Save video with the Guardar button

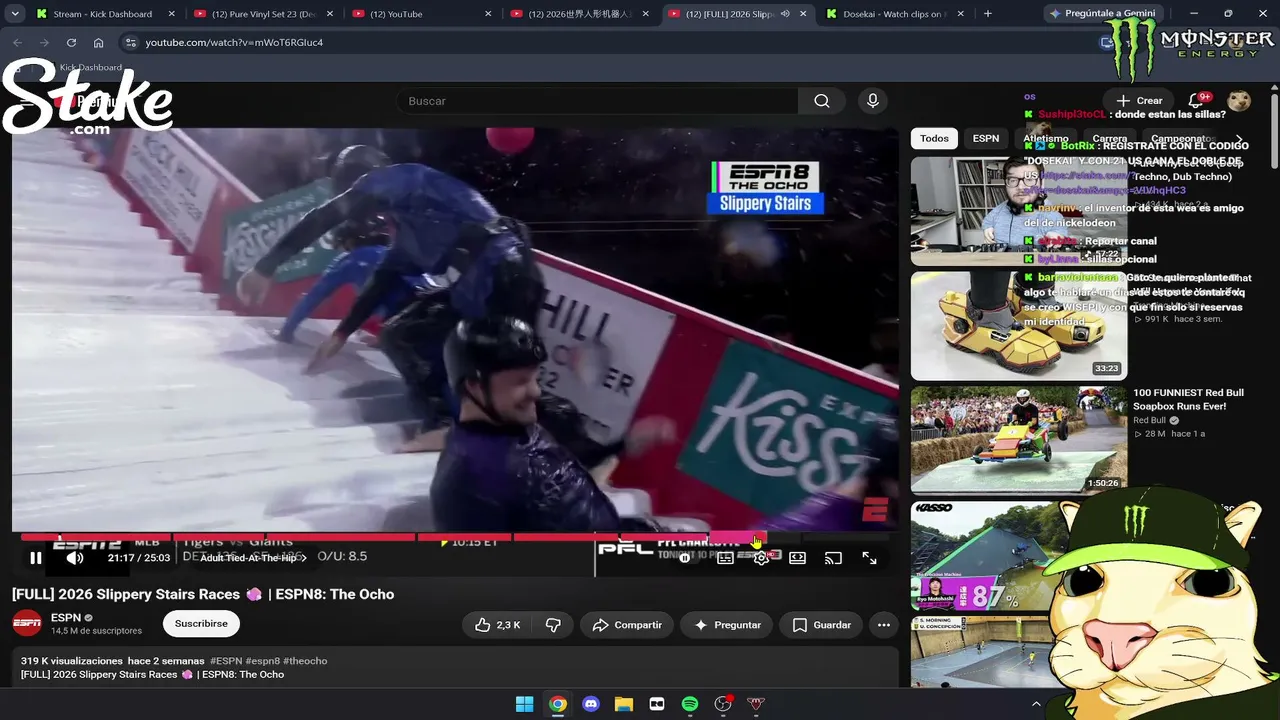[821, 625]
